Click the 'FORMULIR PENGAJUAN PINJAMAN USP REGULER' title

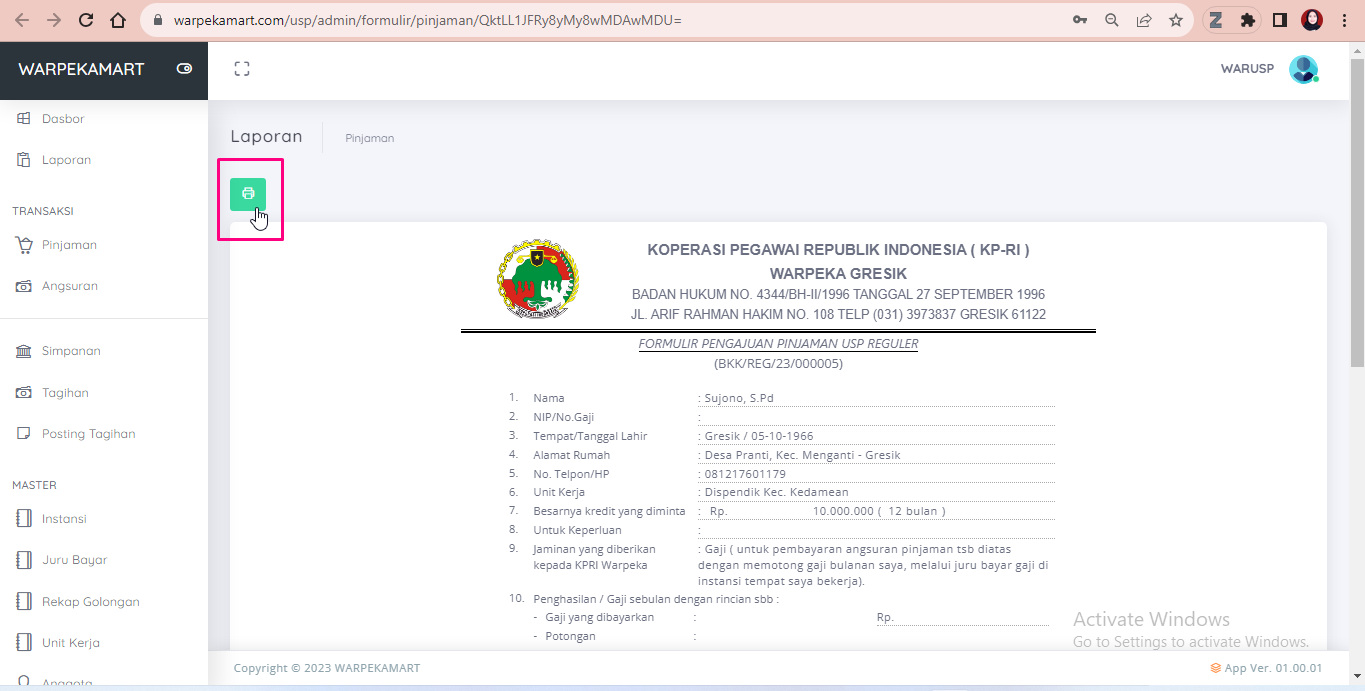point(778,344)
